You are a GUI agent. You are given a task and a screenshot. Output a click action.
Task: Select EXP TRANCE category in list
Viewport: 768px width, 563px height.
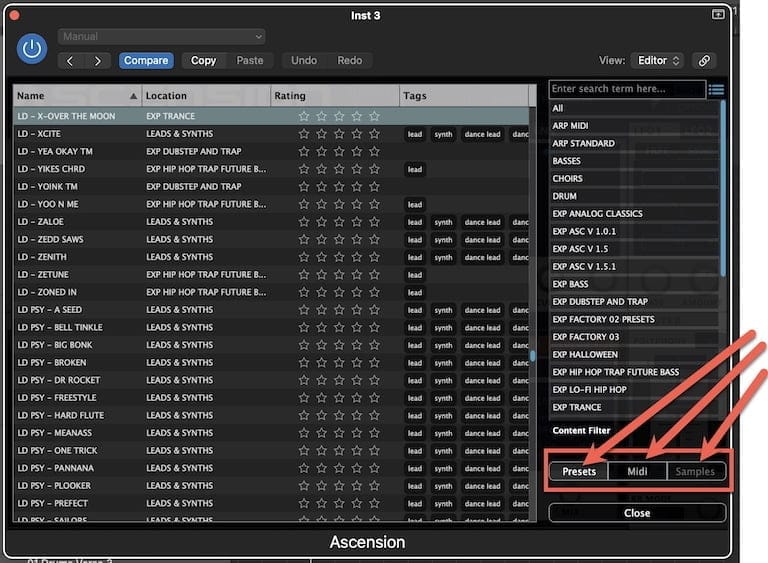[578, 407]
